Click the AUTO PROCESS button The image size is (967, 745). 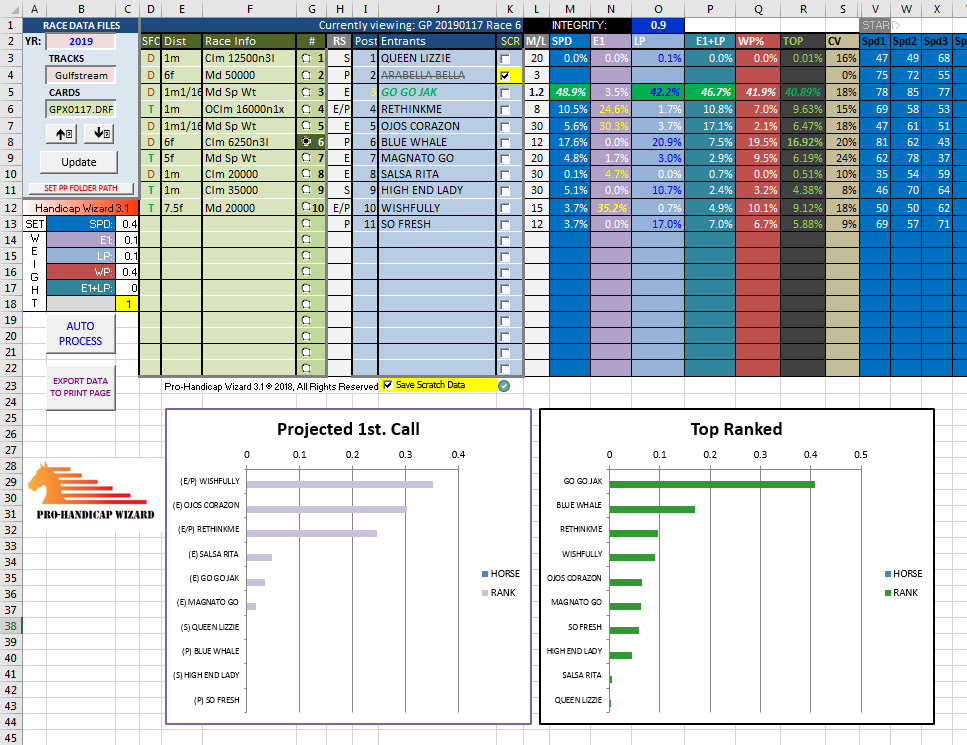click(x=80, y=334)
